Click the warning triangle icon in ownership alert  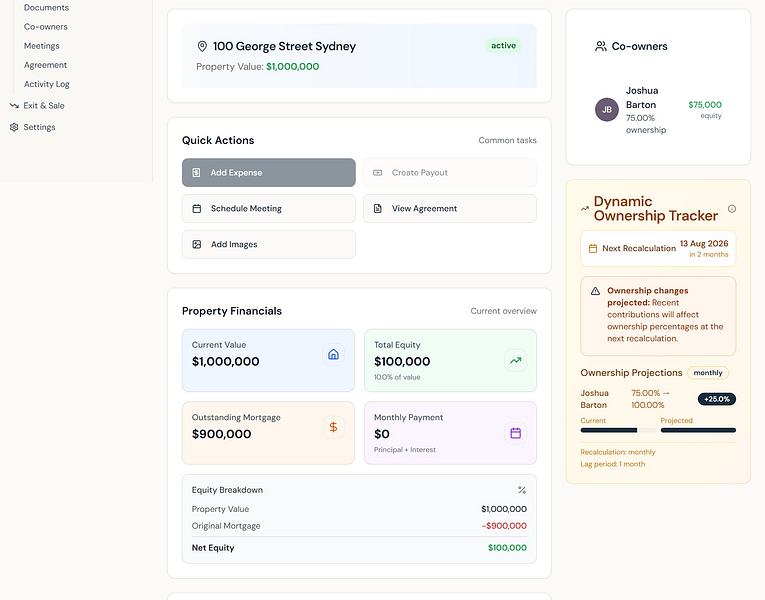coord(595,291)
